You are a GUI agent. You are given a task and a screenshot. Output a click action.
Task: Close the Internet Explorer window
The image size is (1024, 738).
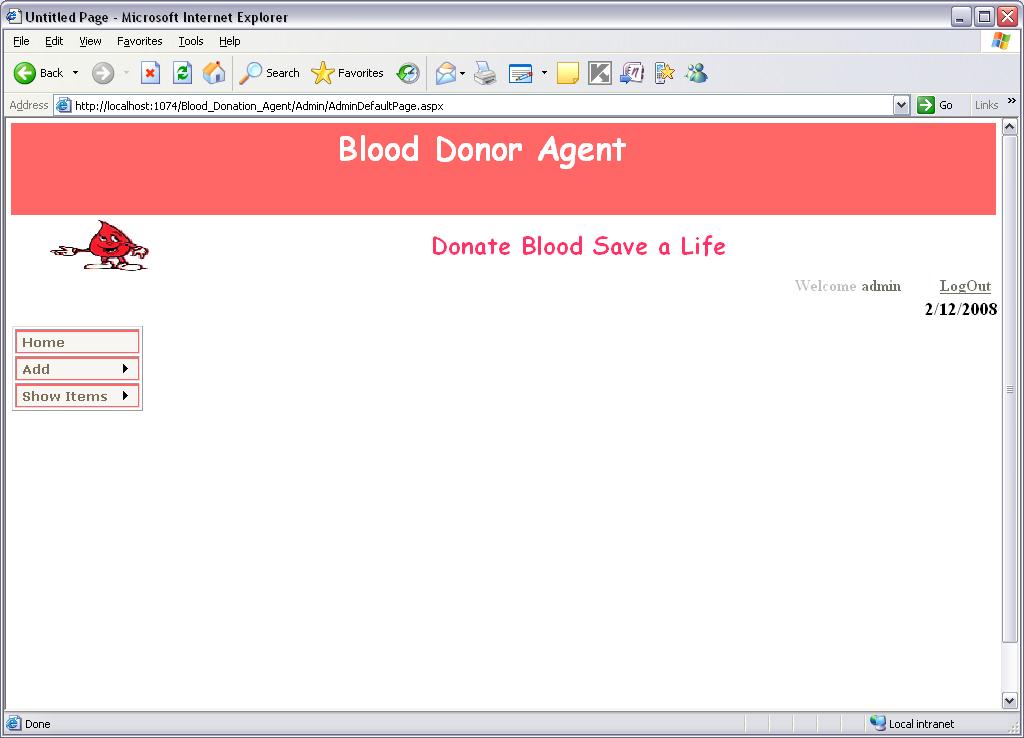click(1007, 17)
